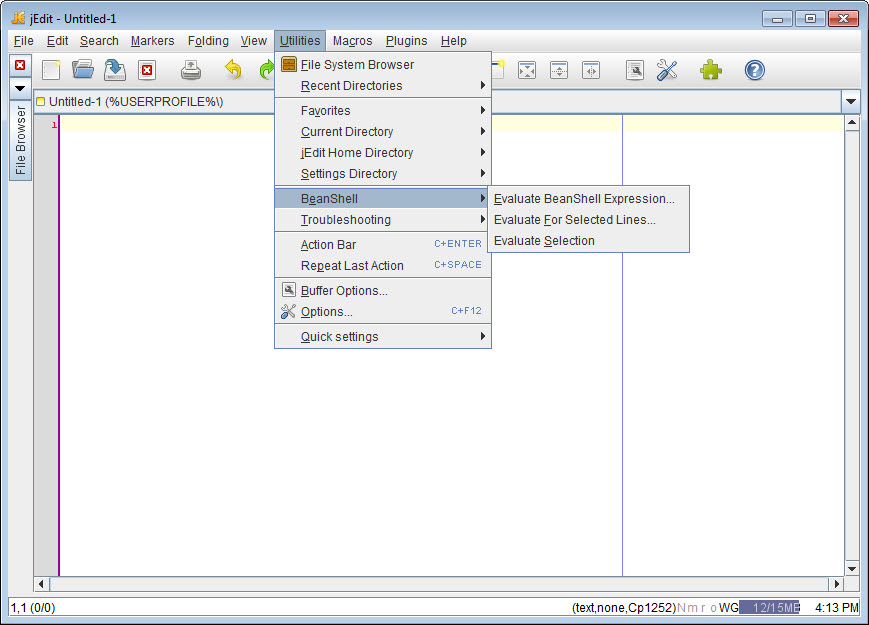The height and width of the screenshot is (625, 869).
Task: Open the Plugins menu
Action: coord(406,41)
